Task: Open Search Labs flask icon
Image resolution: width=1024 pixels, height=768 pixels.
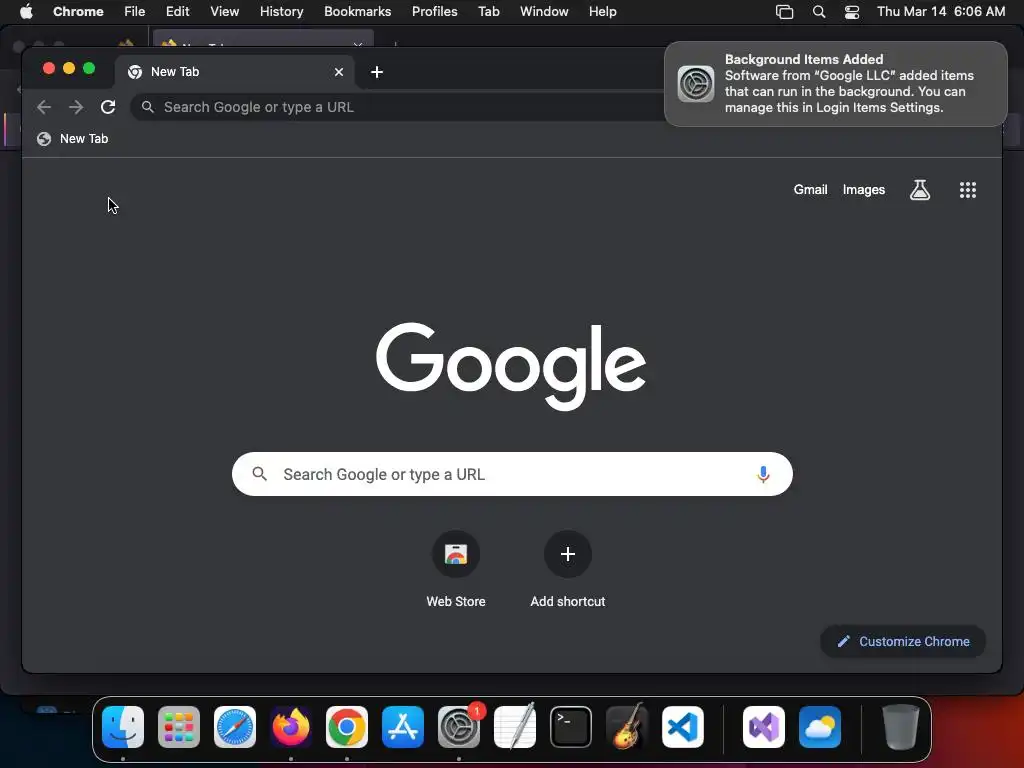Action: coord(920,190)
